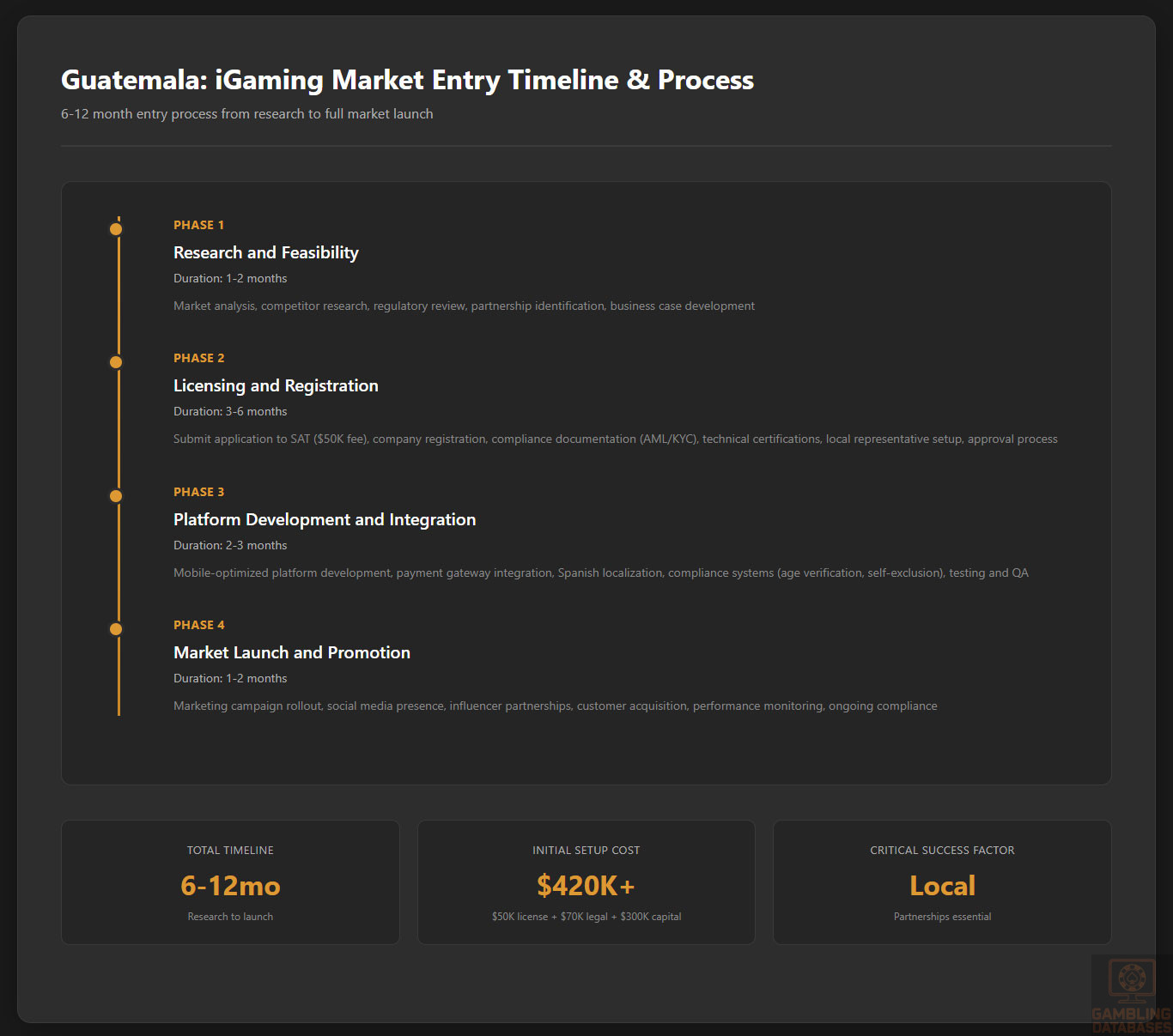Screen dimensions: 1173x1036
Task: Click the Partnerships essential caption
Action: click(x=942, y=917)
